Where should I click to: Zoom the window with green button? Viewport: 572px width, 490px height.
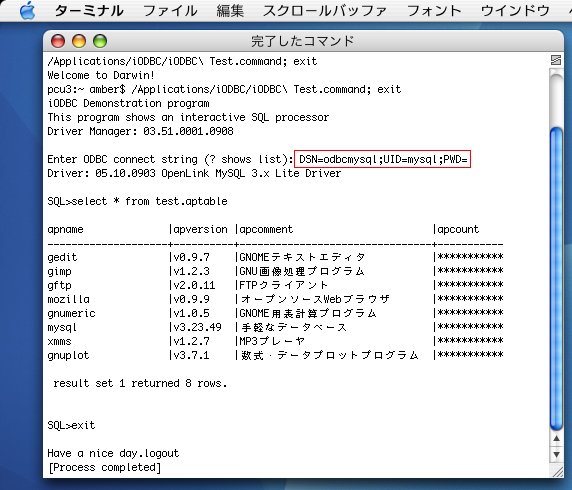pos(100,41)
